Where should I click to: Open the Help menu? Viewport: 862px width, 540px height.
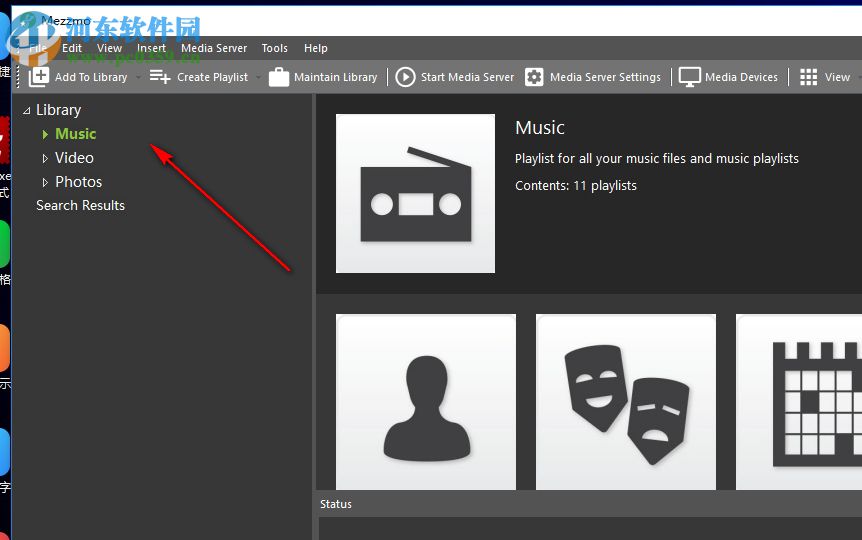click(x=316, y=48)
